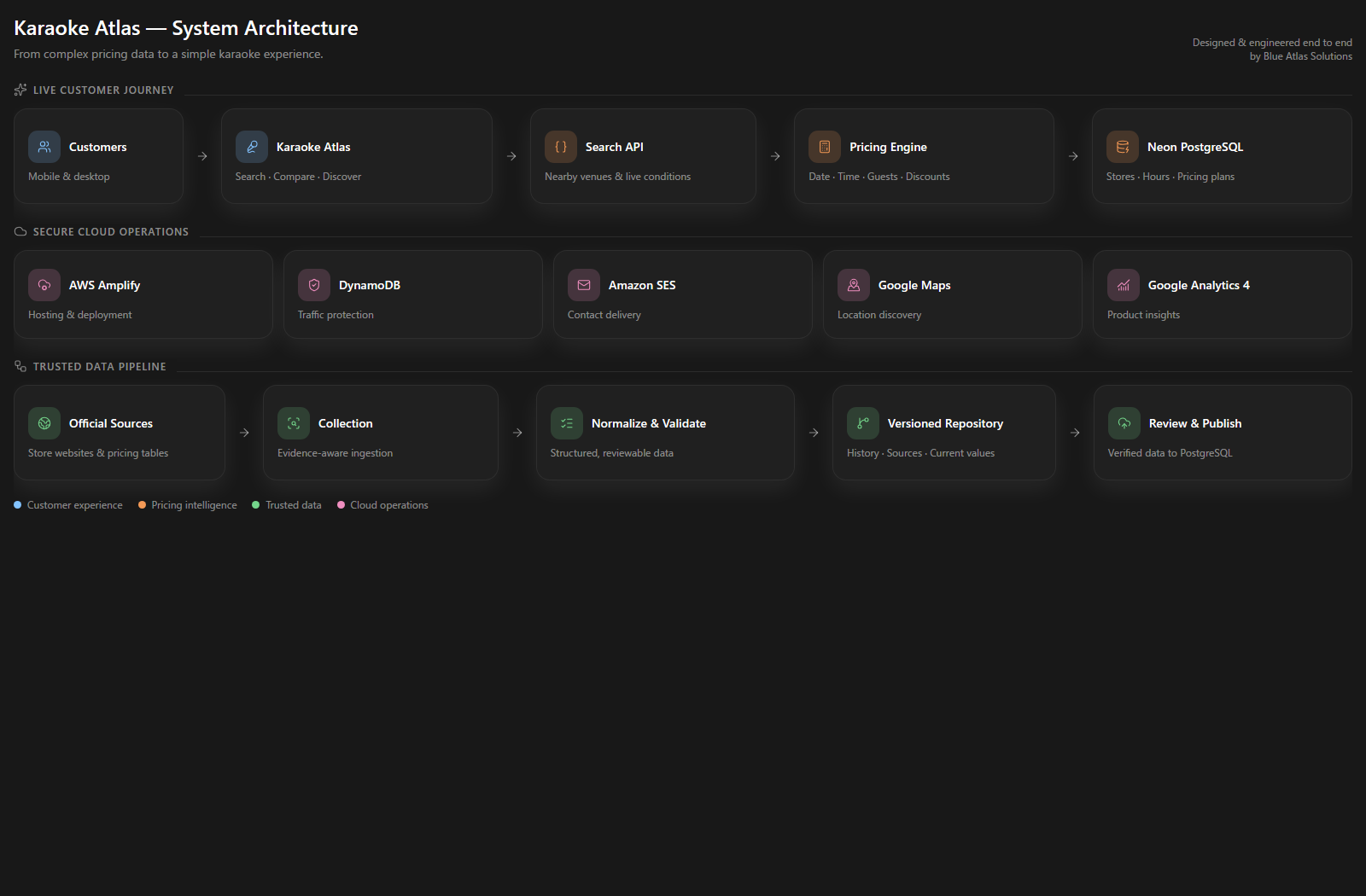Viewport: 1366px width, 896px height.
Task: Select the Normalize & Validate checklist icon
Action: 567,423
